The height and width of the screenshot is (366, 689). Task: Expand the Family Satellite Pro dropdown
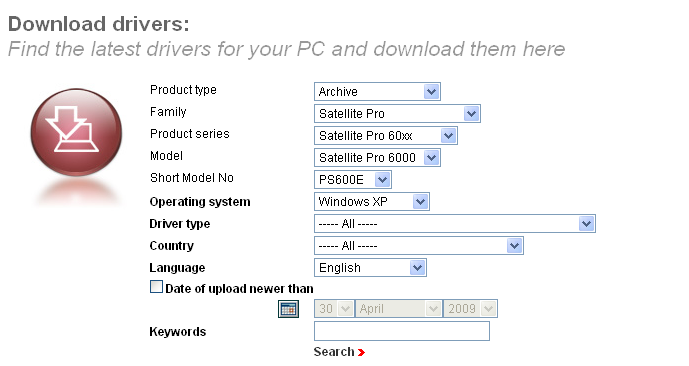pyautogui.click(x=397, y=113)
